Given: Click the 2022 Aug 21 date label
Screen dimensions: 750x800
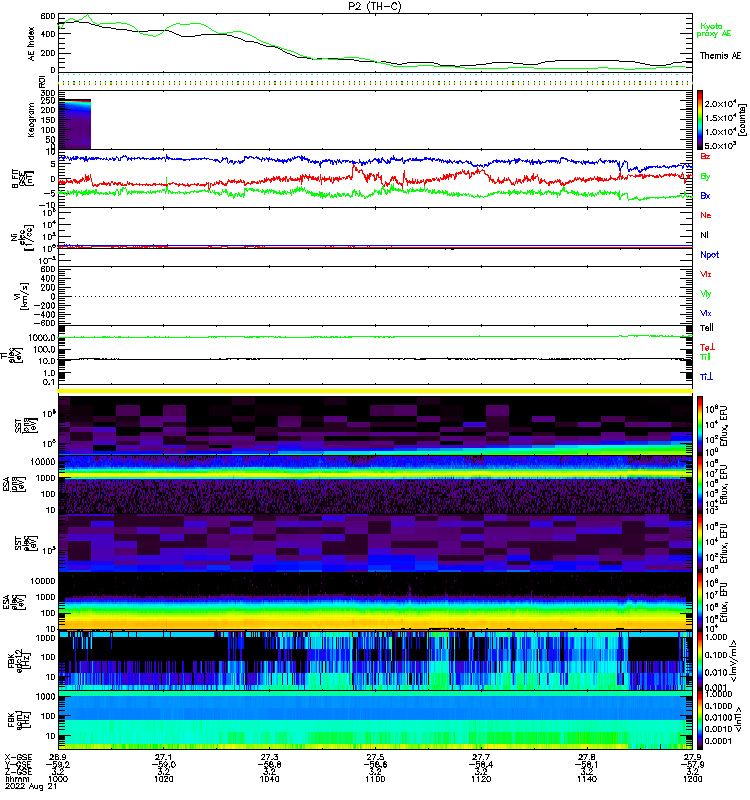Looking at the screenshot, I should (31, 787).
